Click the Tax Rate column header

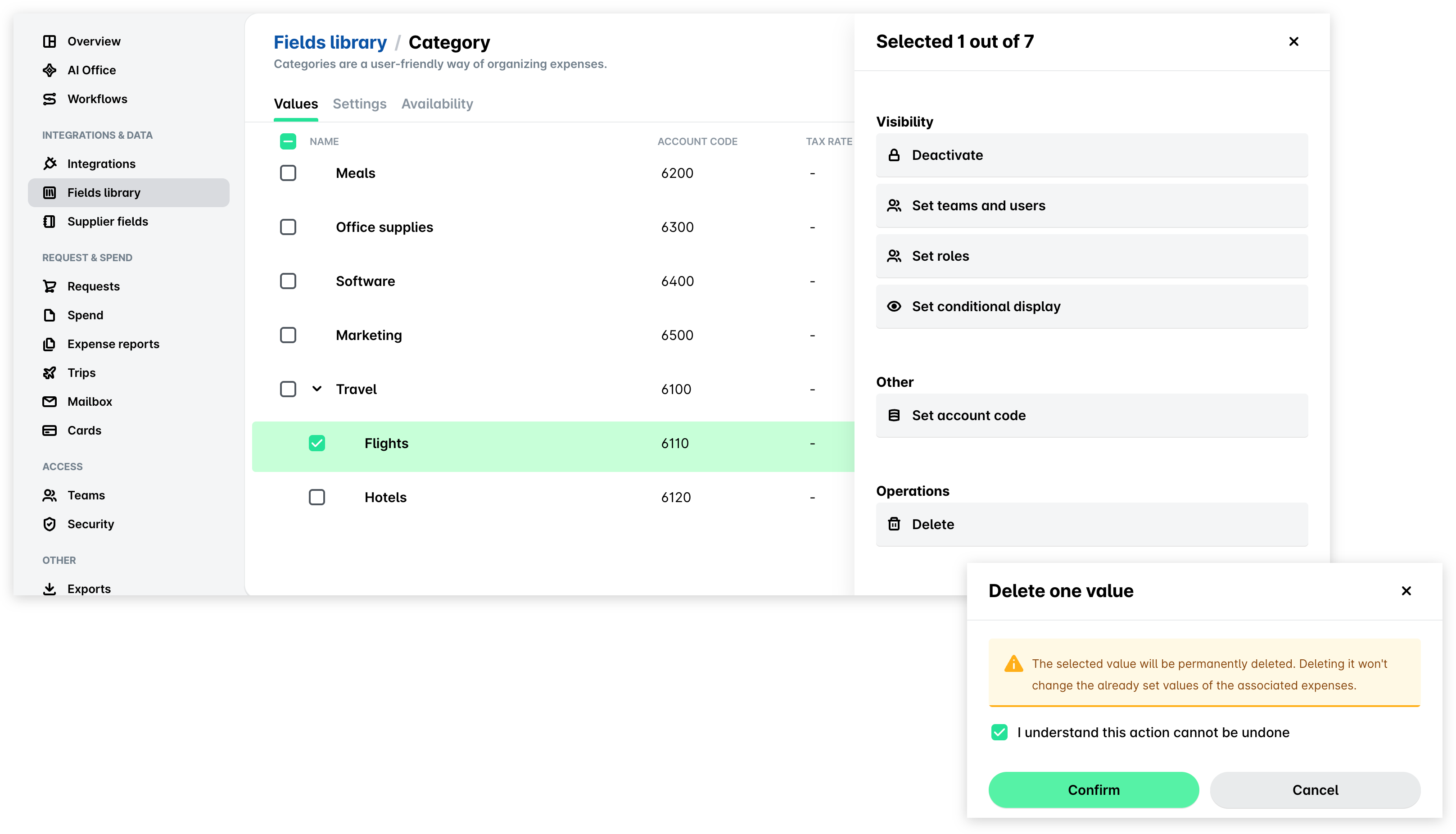point(828,141)
